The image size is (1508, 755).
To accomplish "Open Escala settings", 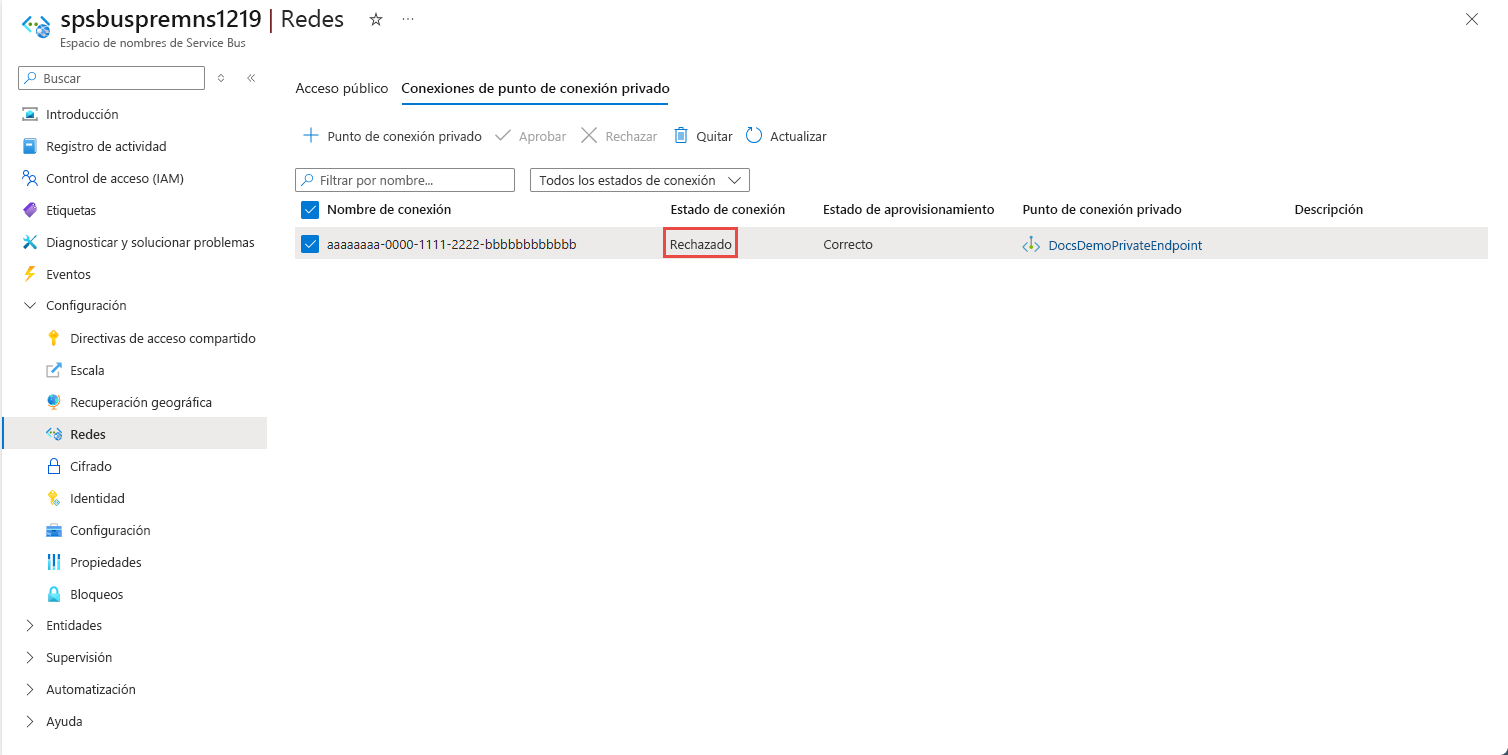I will (x=87, y=370).
